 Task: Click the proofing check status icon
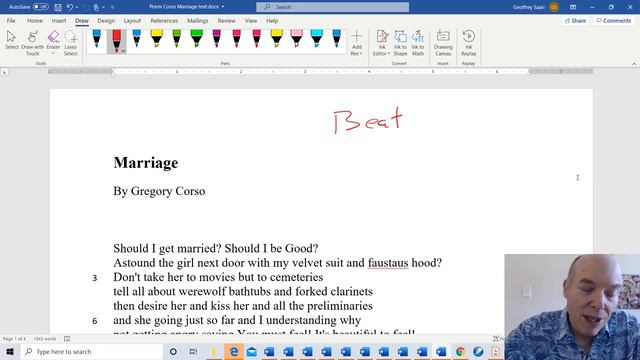[x=67, y=339]
